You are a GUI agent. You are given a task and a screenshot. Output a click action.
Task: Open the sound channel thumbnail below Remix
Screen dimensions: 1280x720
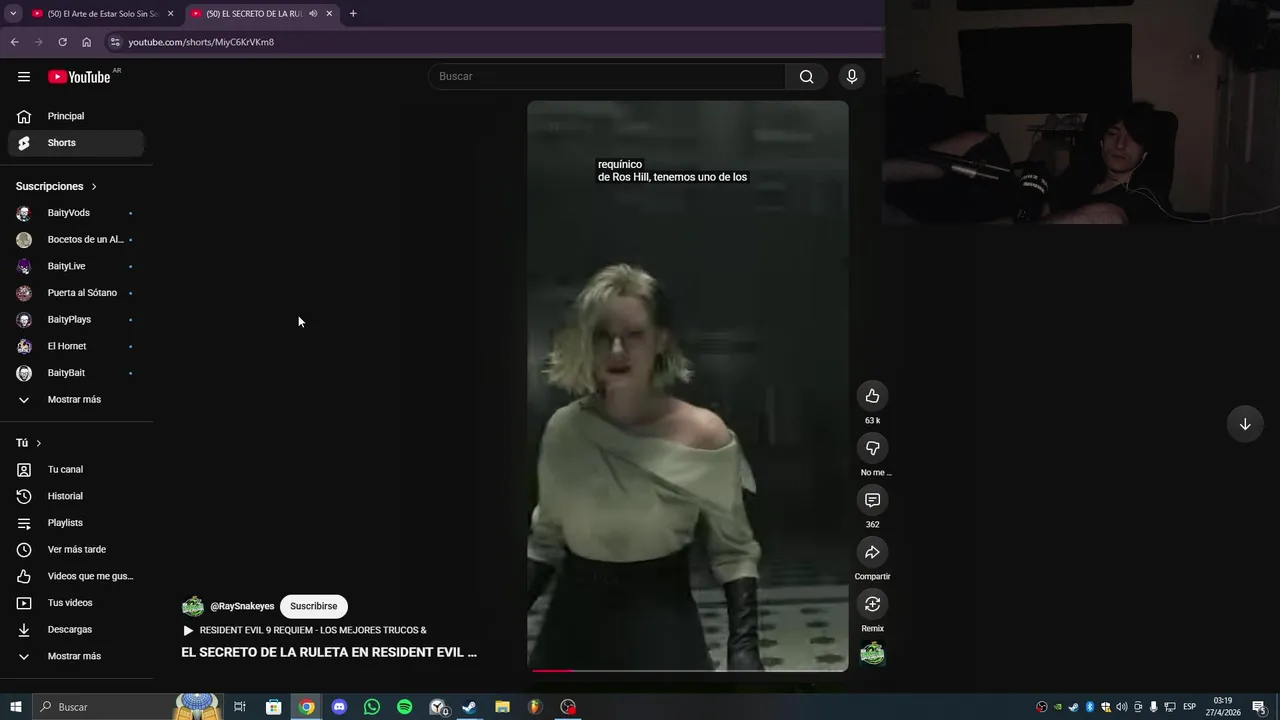(872, 654)
